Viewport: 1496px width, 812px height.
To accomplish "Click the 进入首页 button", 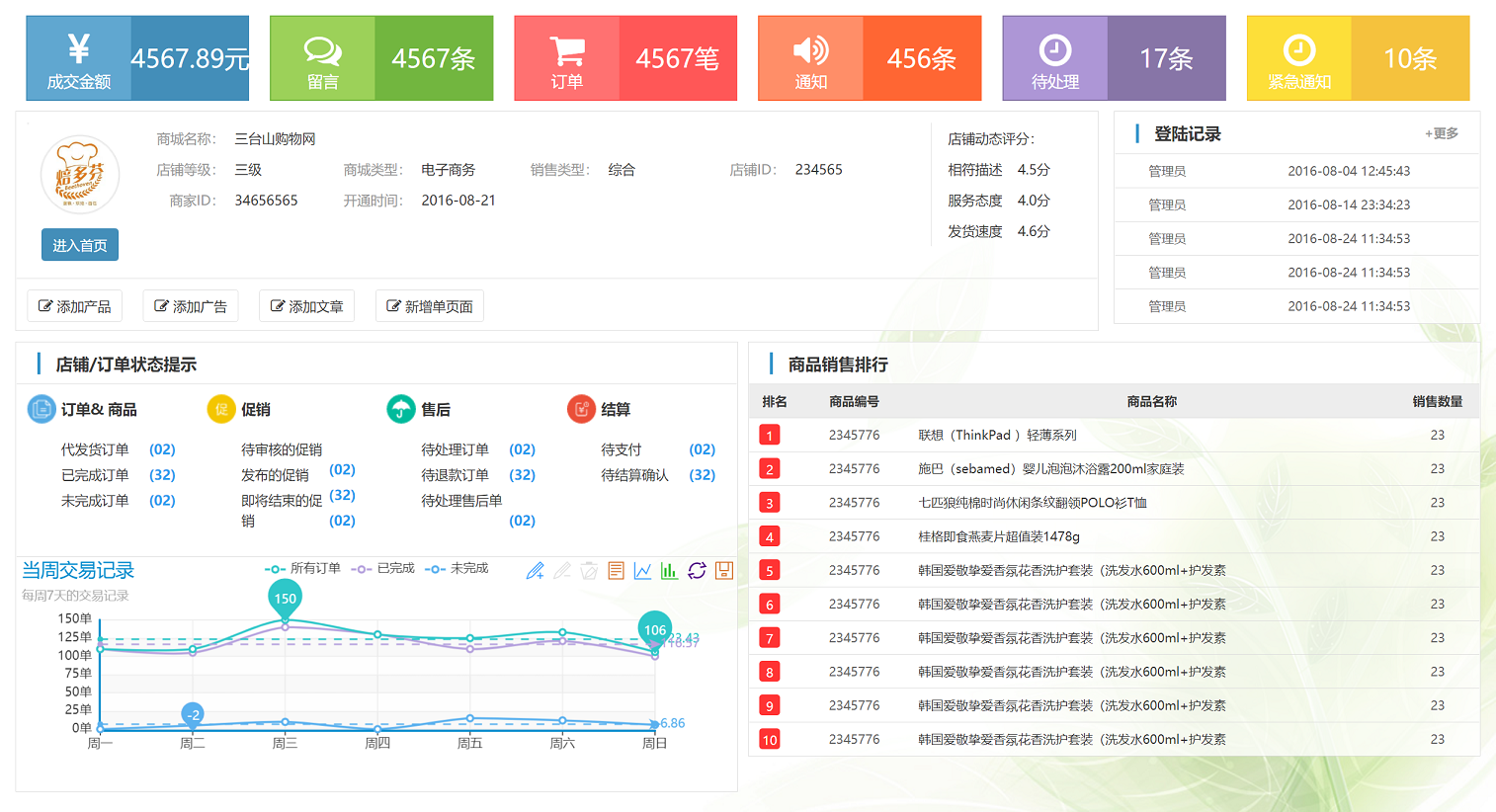I will pos(80,244).
